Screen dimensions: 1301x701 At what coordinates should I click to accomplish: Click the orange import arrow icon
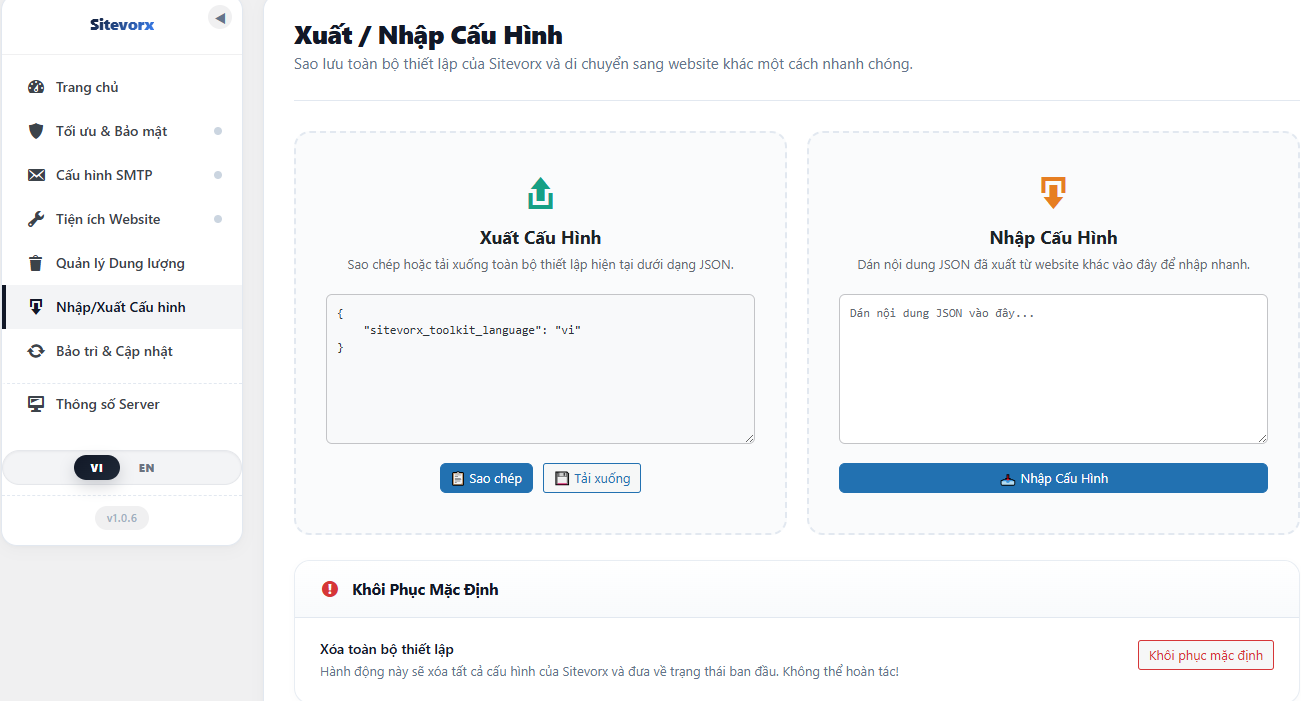click(1053, 192)
